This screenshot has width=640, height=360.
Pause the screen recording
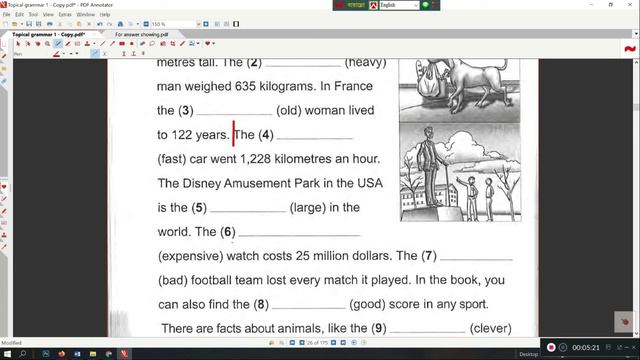[563, 347]
